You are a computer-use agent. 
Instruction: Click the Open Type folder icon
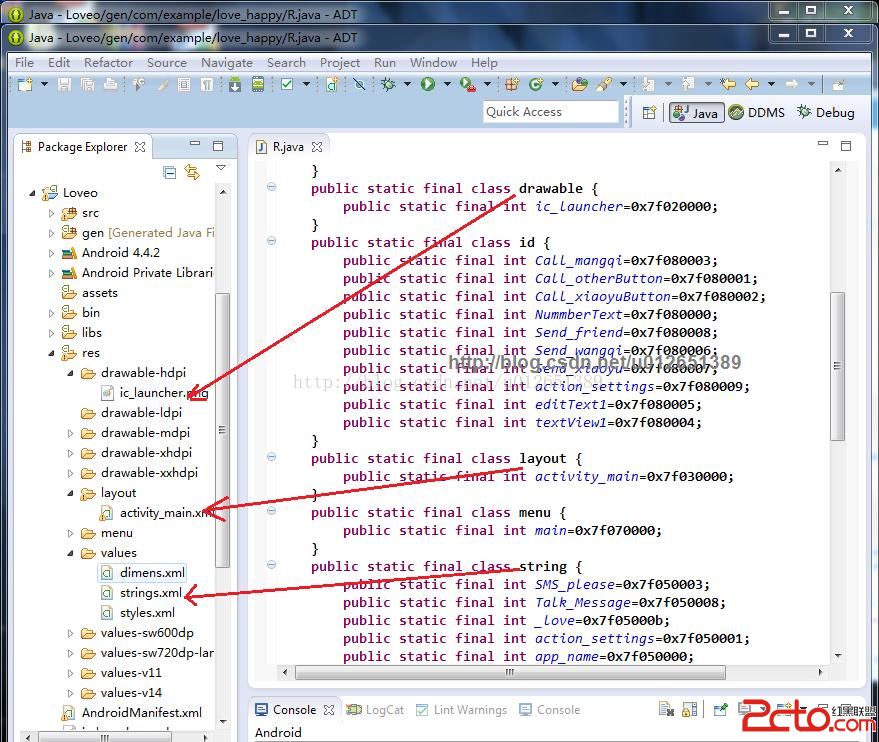click(580, 85)
